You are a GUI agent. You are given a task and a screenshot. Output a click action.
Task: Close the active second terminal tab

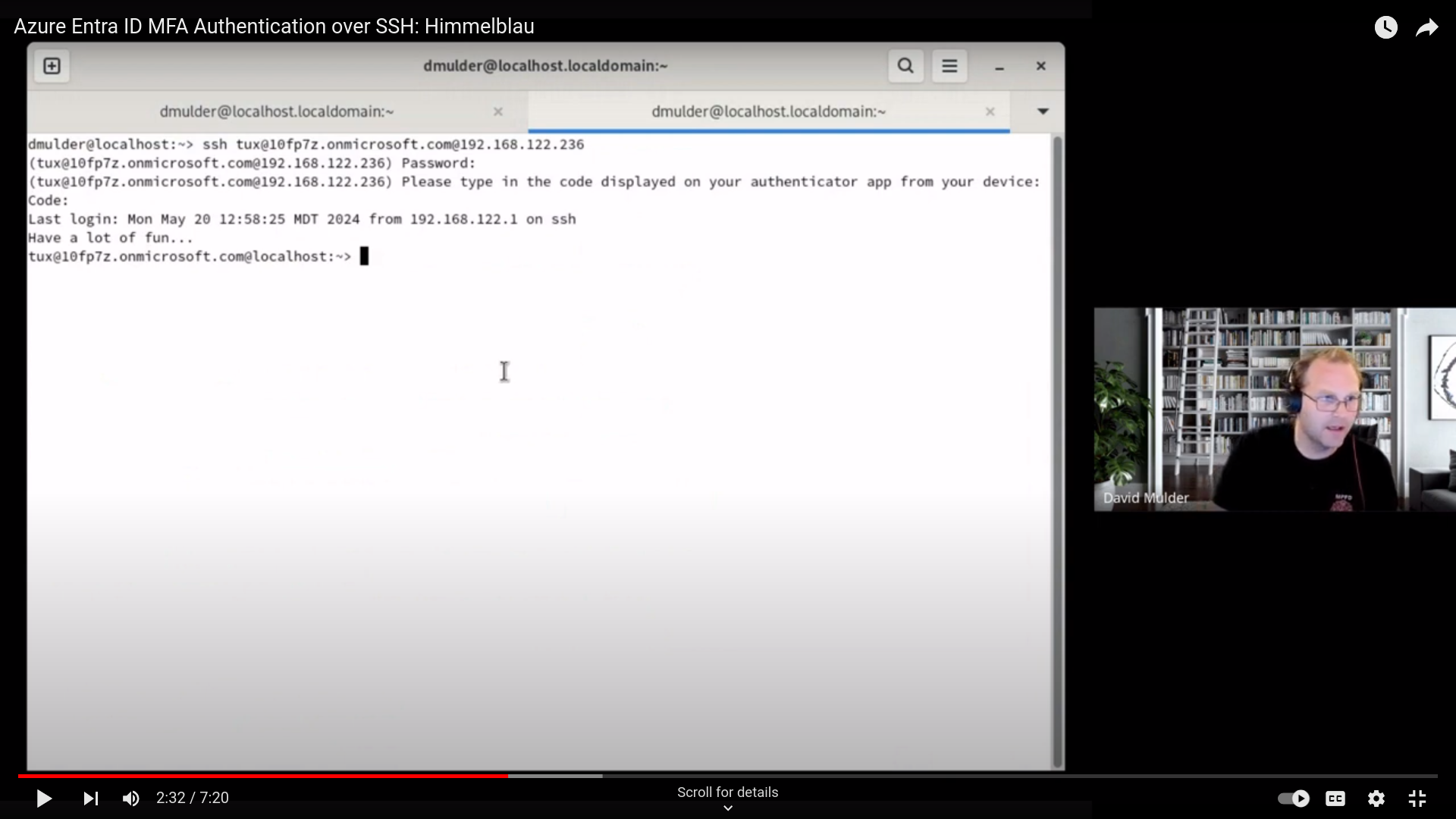pyautogui.click(x=990, y=111)
